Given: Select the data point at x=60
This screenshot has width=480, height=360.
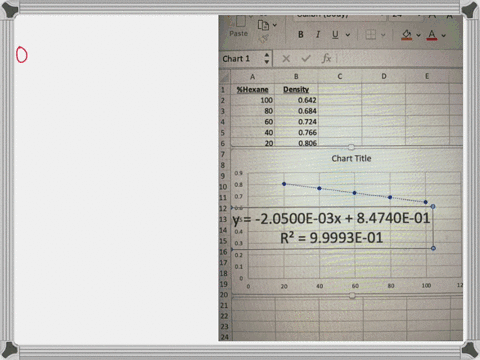Looking at the screenshot, I should 355,193.
